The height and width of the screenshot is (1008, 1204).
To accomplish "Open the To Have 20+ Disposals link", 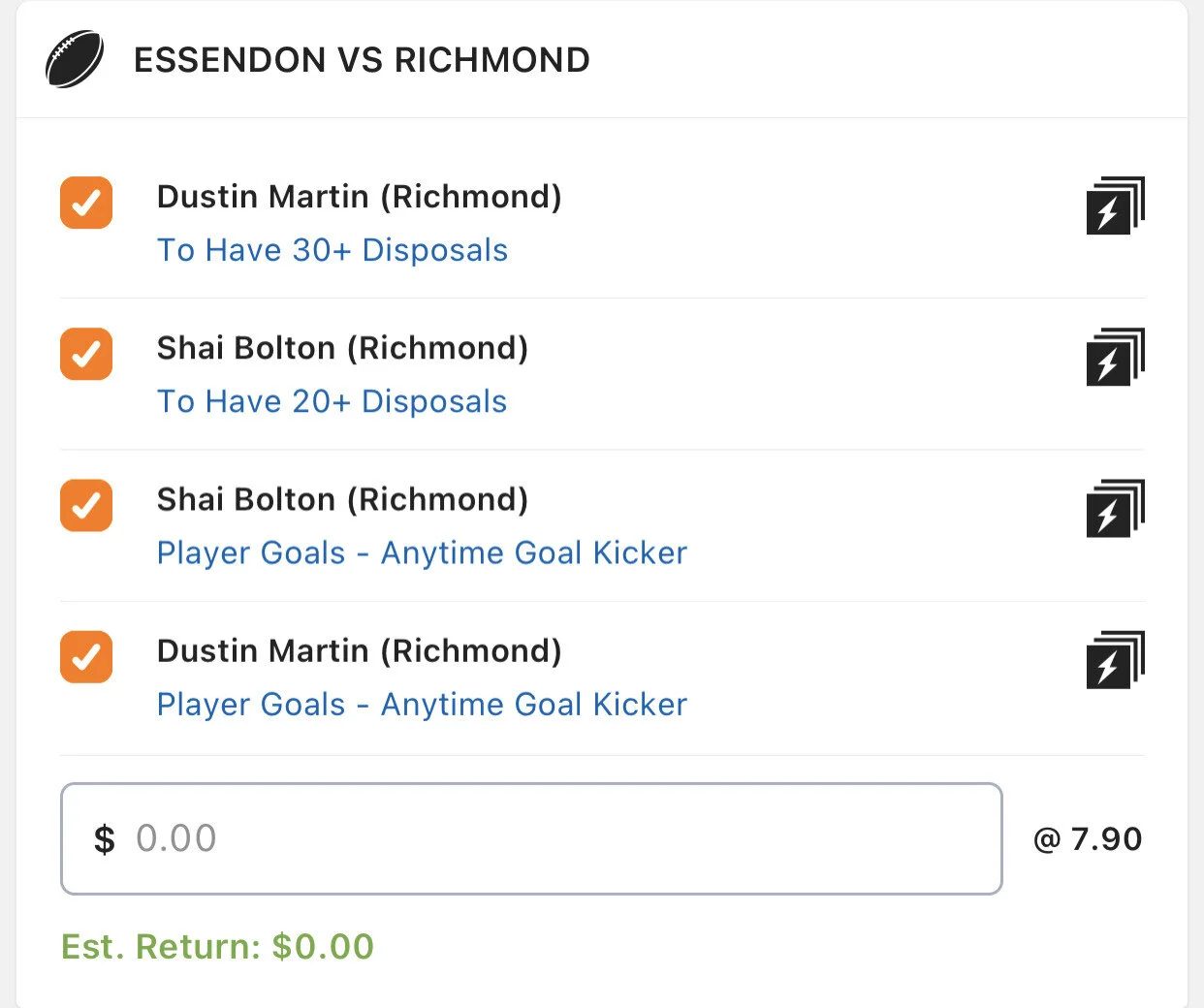I will point(333,401).
